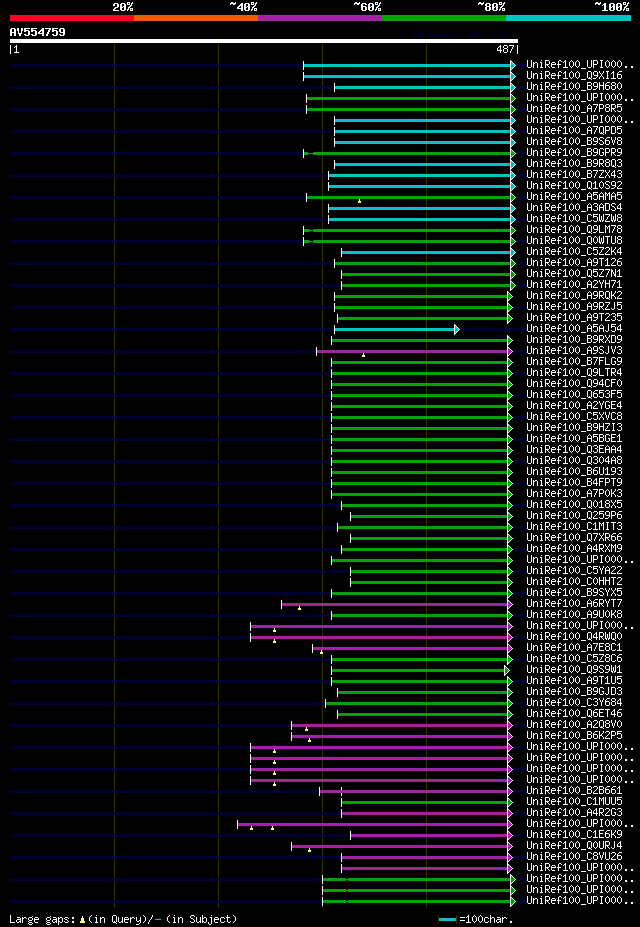Open hit UniRef100_Q9XI16
This screenshot has width=640, height=927.
pyautogui.click(x=574, y=76)
